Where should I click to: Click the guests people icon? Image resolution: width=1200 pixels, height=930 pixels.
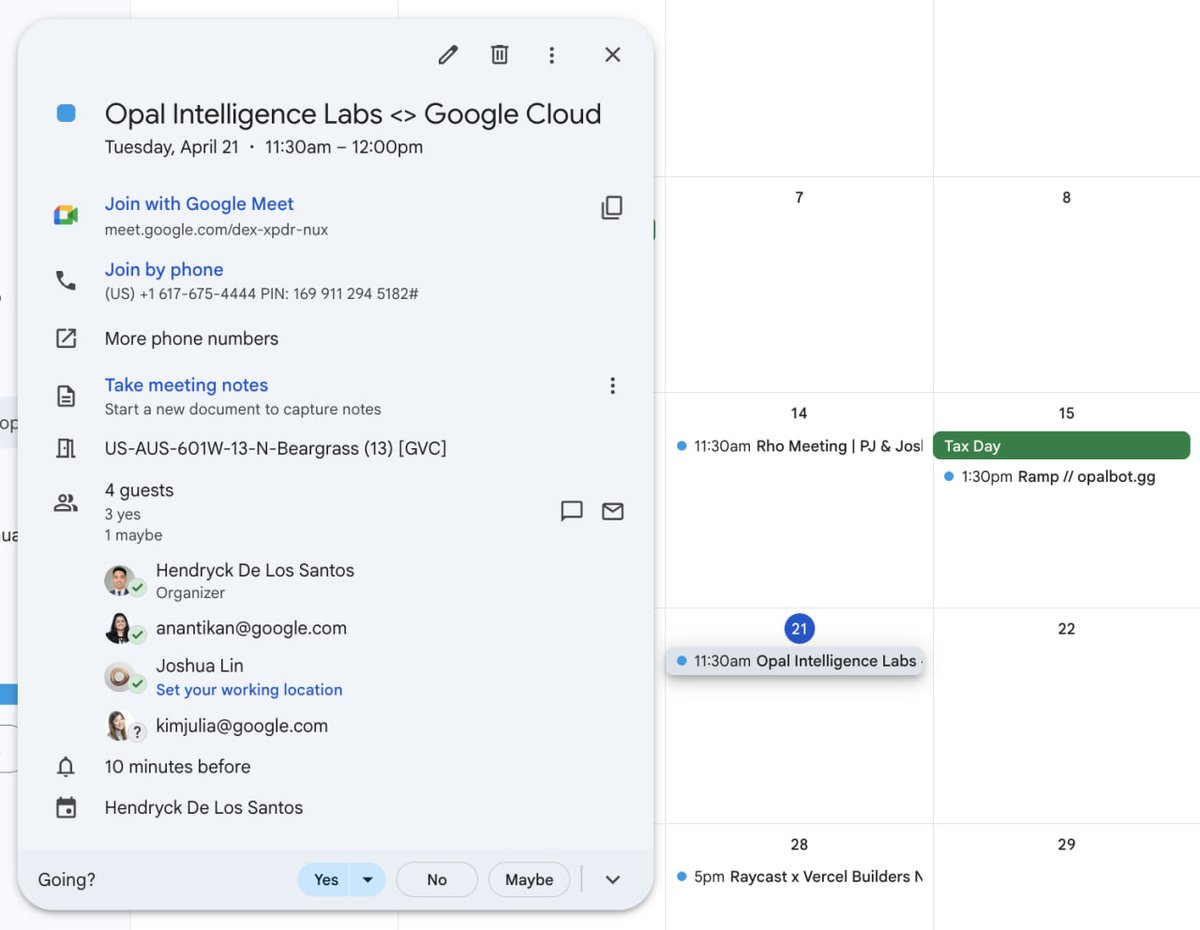[x=66, y=503]
